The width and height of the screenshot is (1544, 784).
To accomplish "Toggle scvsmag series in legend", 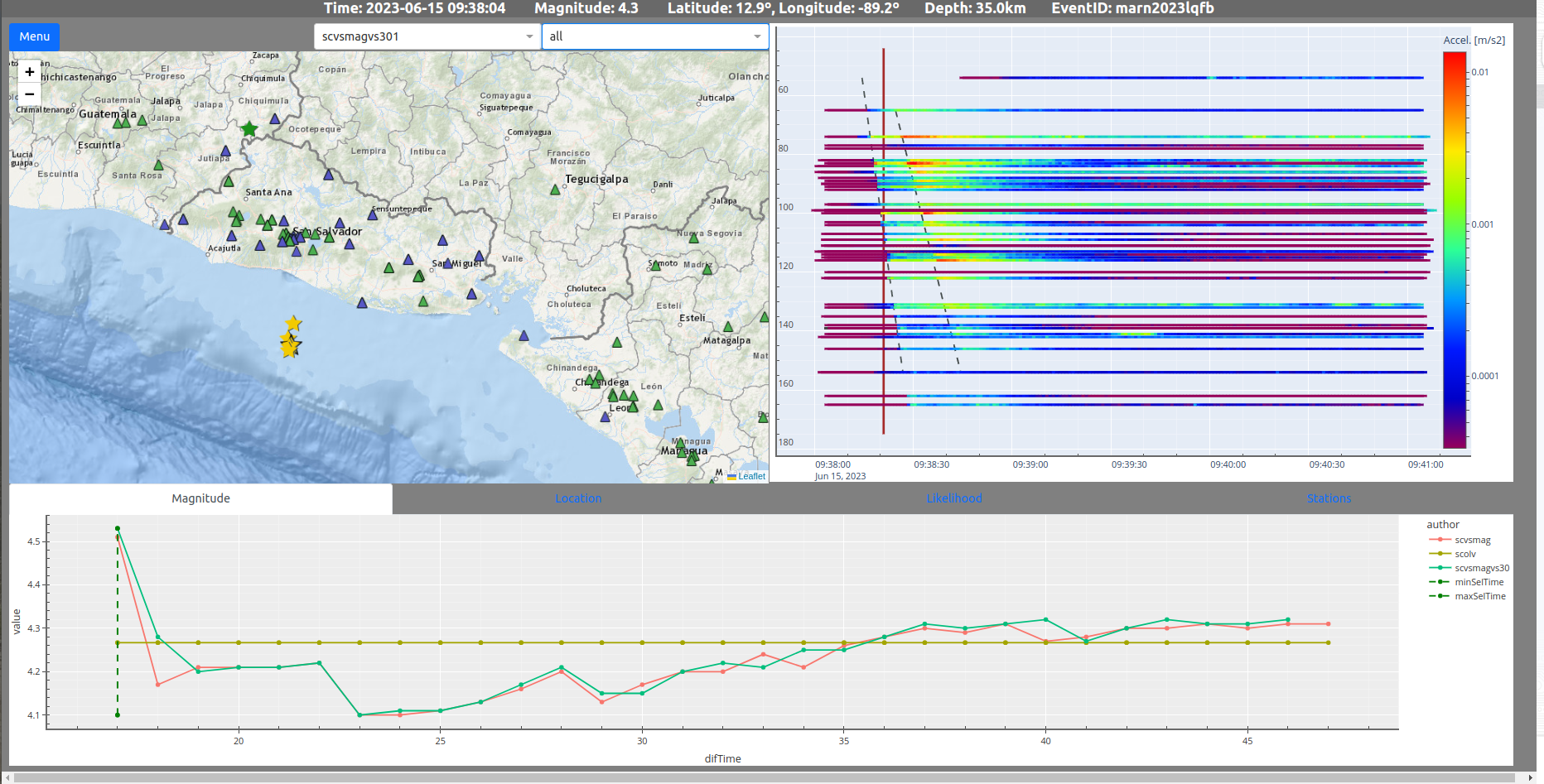I will pyautogui.click(x=1472, y=540).
